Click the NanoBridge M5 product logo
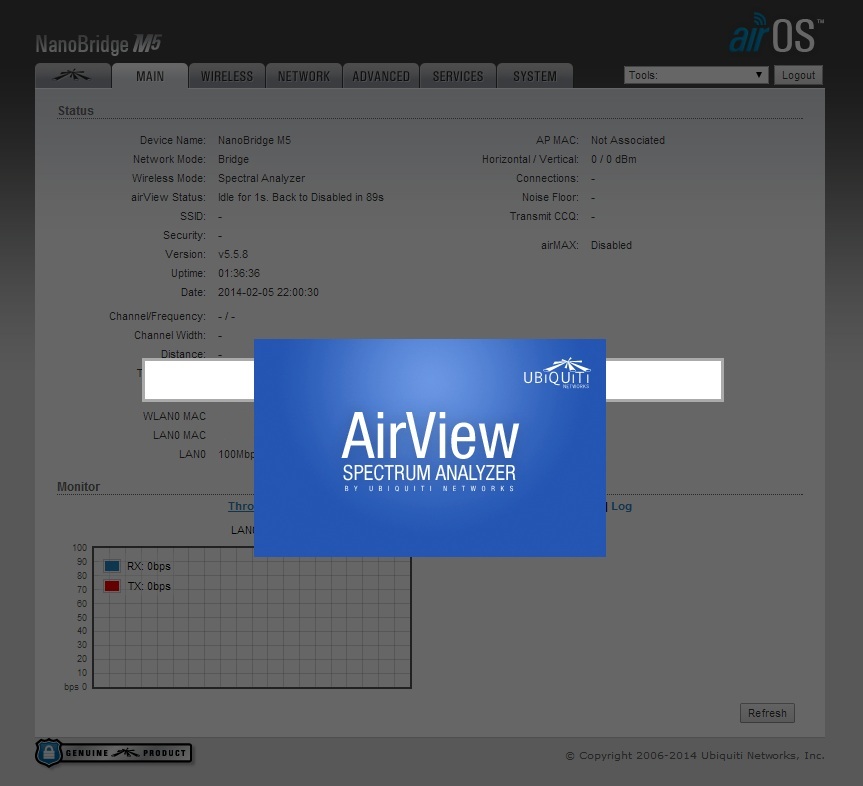The width and height of the screenshot is (863, 786). pyautogui.click(x=99, y=44)
